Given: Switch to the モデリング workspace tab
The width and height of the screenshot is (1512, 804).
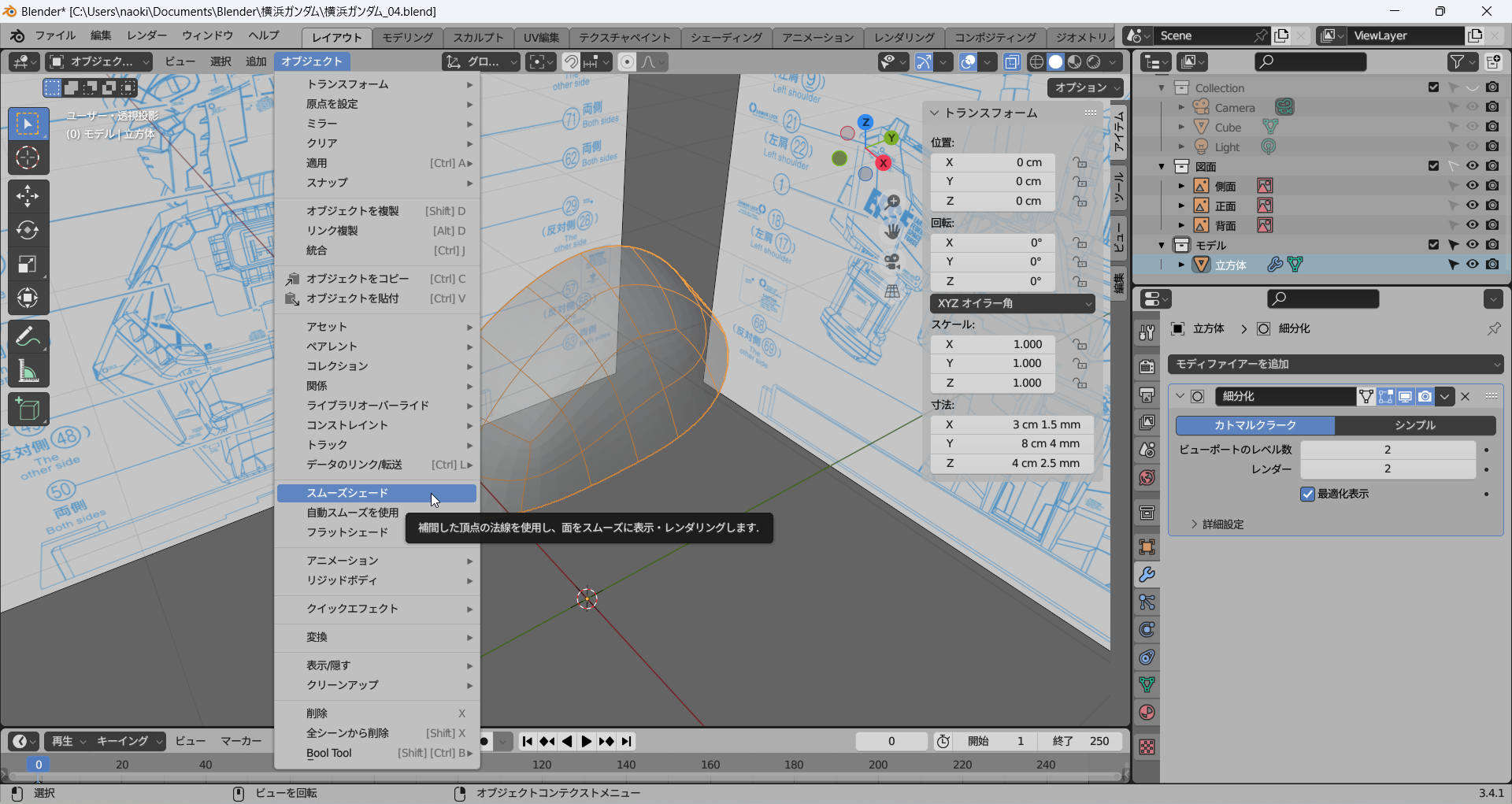Looking at the screenshot, I should 407,37.
